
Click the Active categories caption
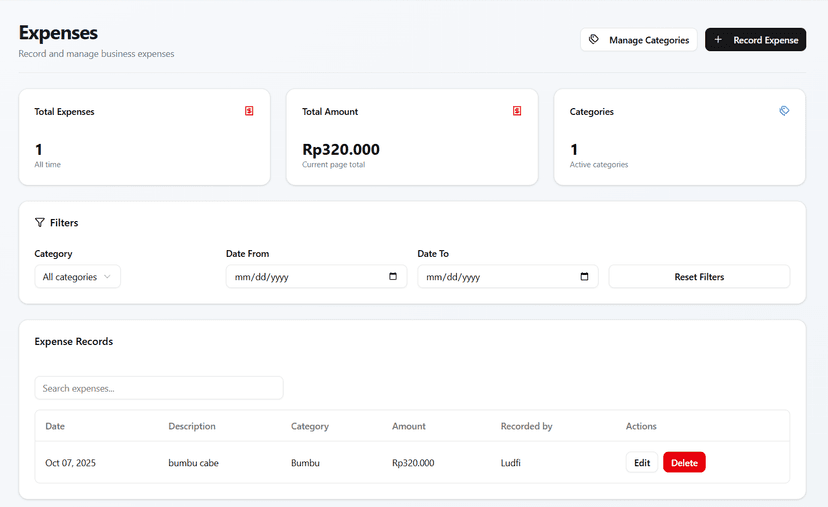click(x=599, y=164)
